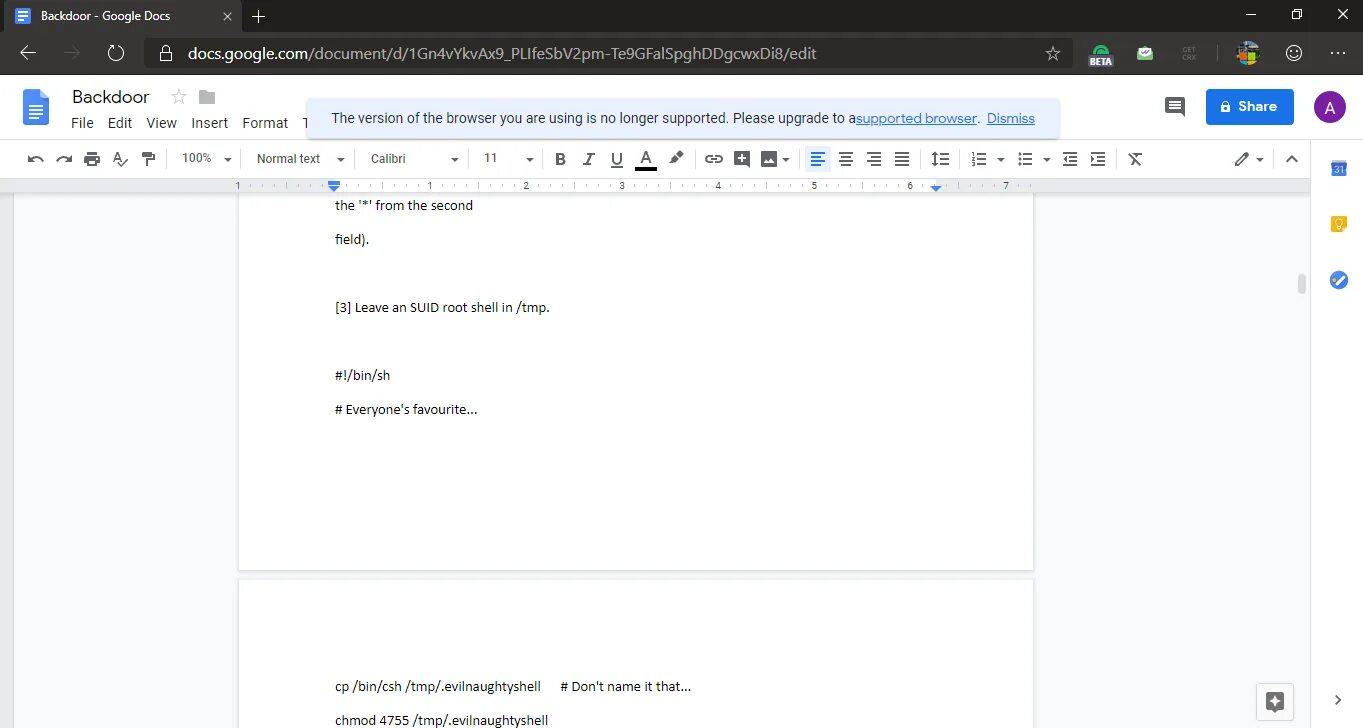
Task: Open the Format menu
Action: 265,123
